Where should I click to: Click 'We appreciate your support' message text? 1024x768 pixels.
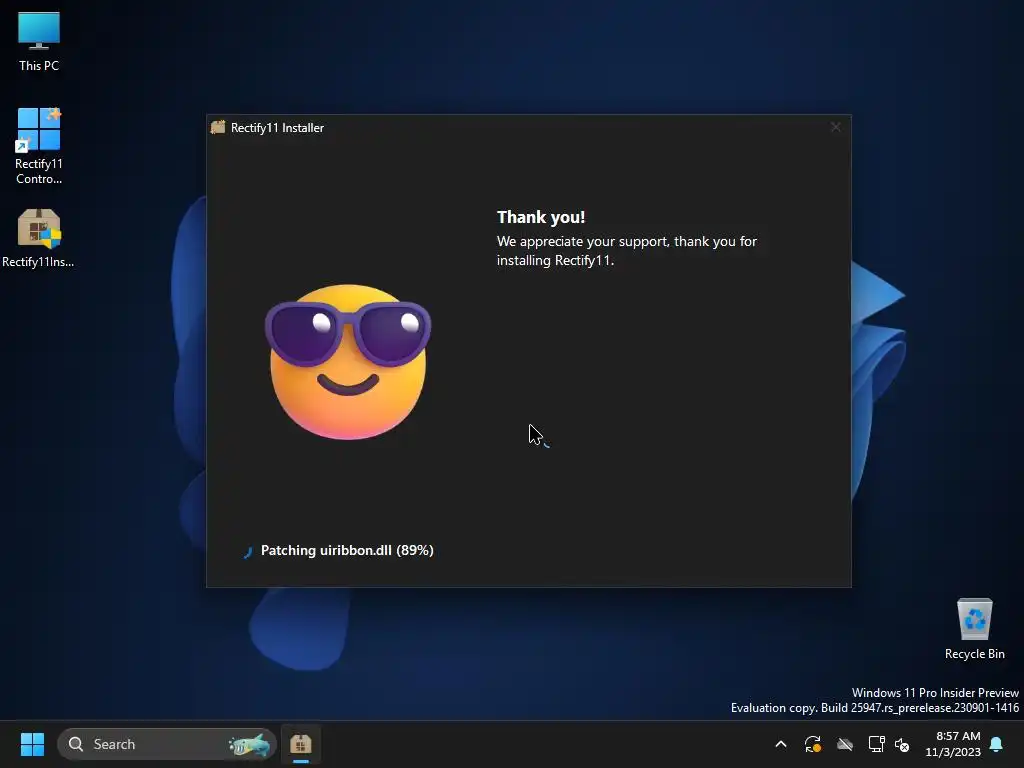(626, 251)
